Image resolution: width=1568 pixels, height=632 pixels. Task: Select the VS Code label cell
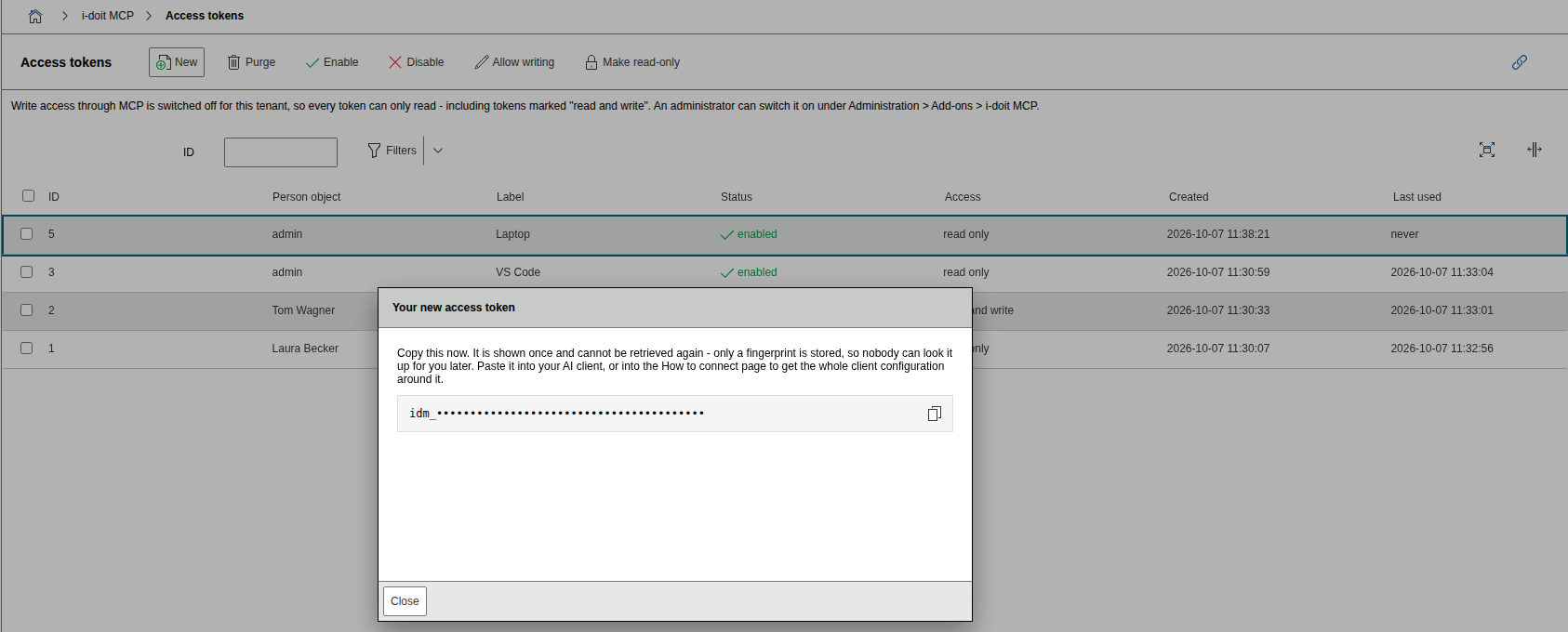tap(518, 272)
